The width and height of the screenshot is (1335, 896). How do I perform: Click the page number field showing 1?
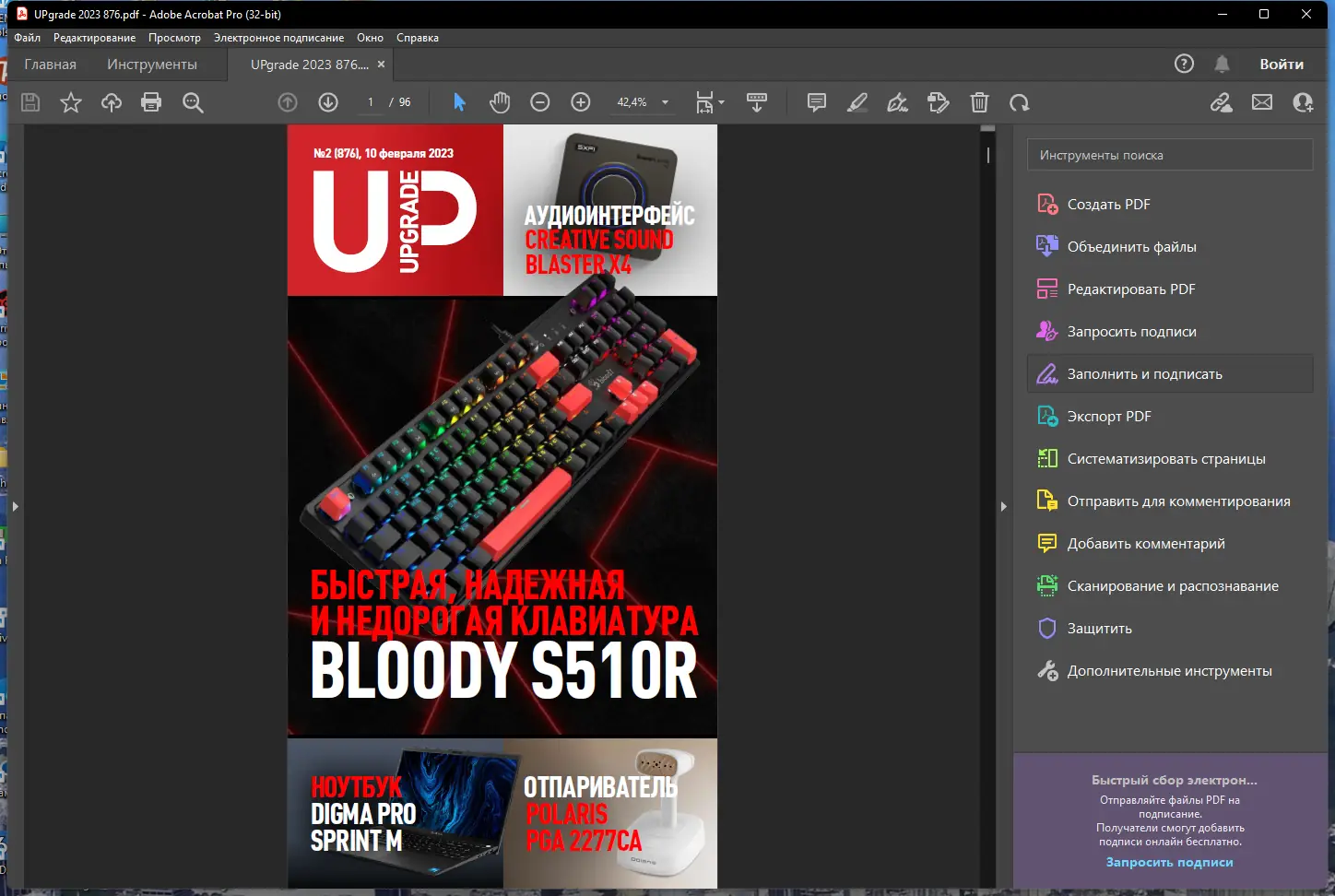point(371,102)
